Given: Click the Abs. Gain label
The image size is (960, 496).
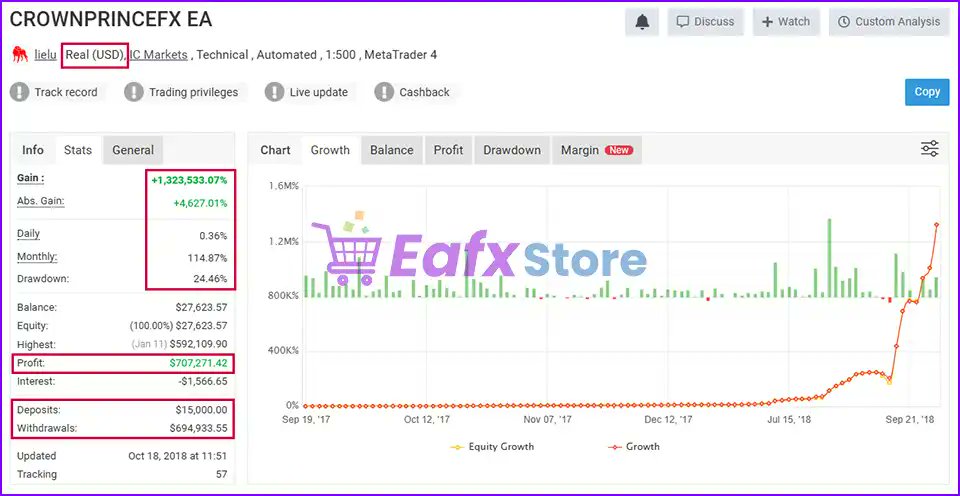Looking at the screenshot, I should click(41, 201).
